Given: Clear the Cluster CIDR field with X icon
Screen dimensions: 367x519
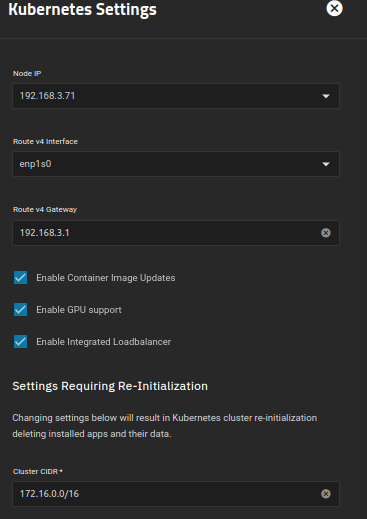Looking at the screenshot, I should point(326,494).
